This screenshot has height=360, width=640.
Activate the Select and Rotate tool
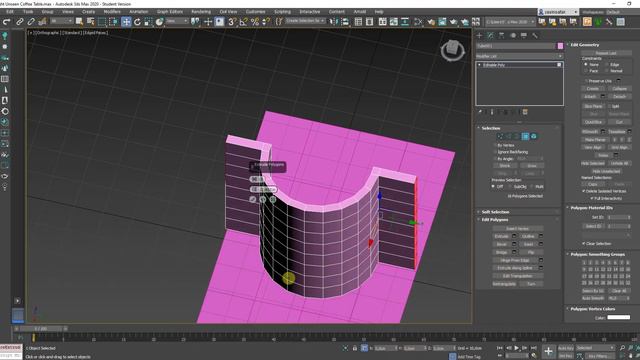137,22
